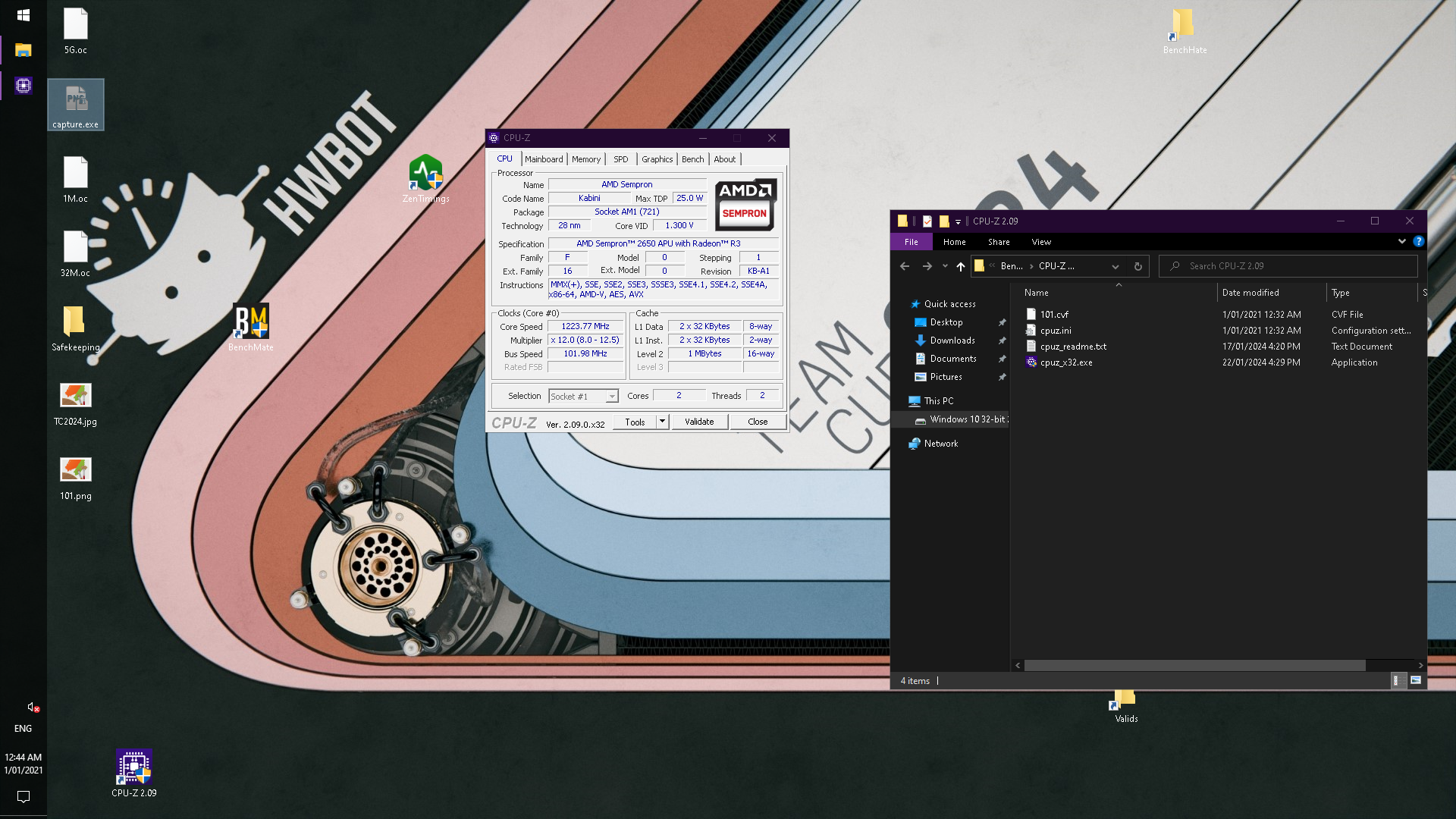The height and width of the screenshot is (819, 1456).
Task: Open the Share ribbon tab in Explorer
Action: [x=999, y=242]
